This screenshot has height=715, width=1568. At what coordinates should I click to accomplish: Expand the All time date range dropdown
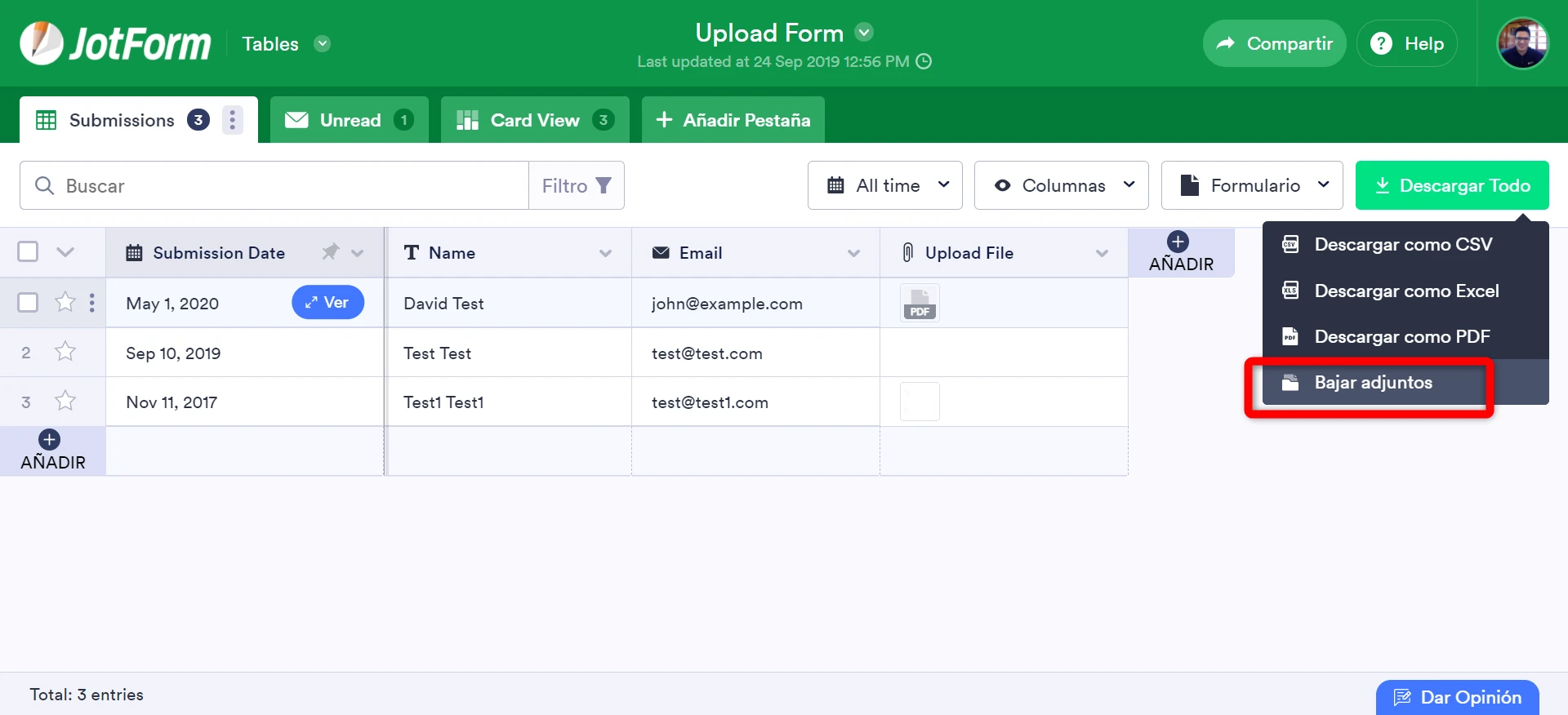click(x=885, y=185)
